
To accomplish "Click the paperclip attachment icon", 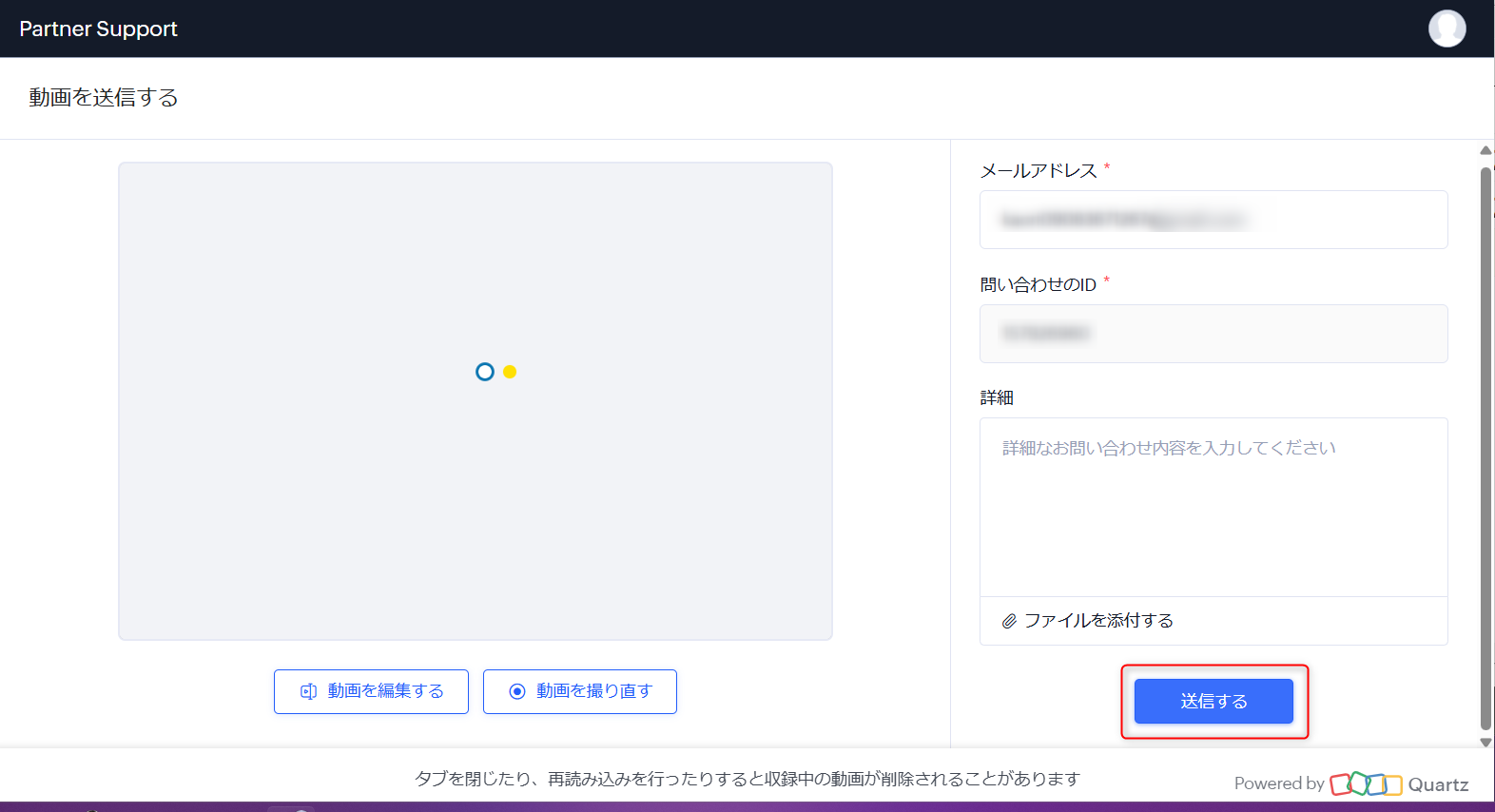I will click(x=1009, y=621).
